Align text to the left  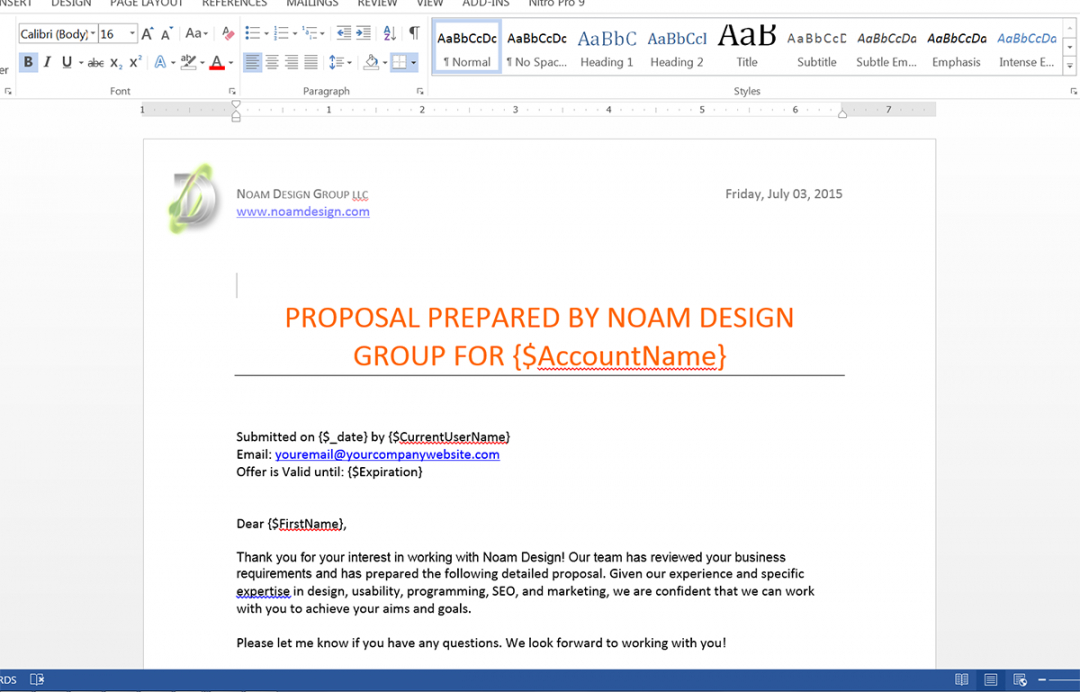click(x=253, y=63)
